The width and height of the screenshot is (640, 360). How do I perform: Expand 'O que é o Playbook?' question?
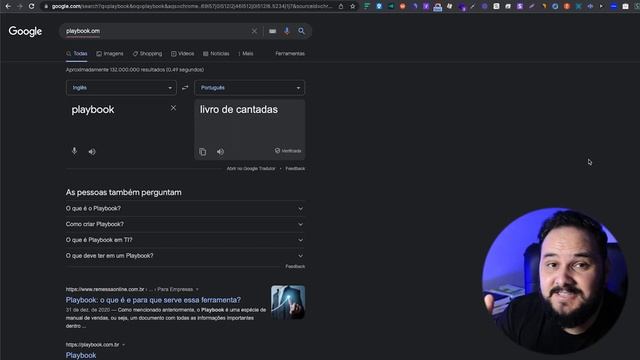point(185,209)
